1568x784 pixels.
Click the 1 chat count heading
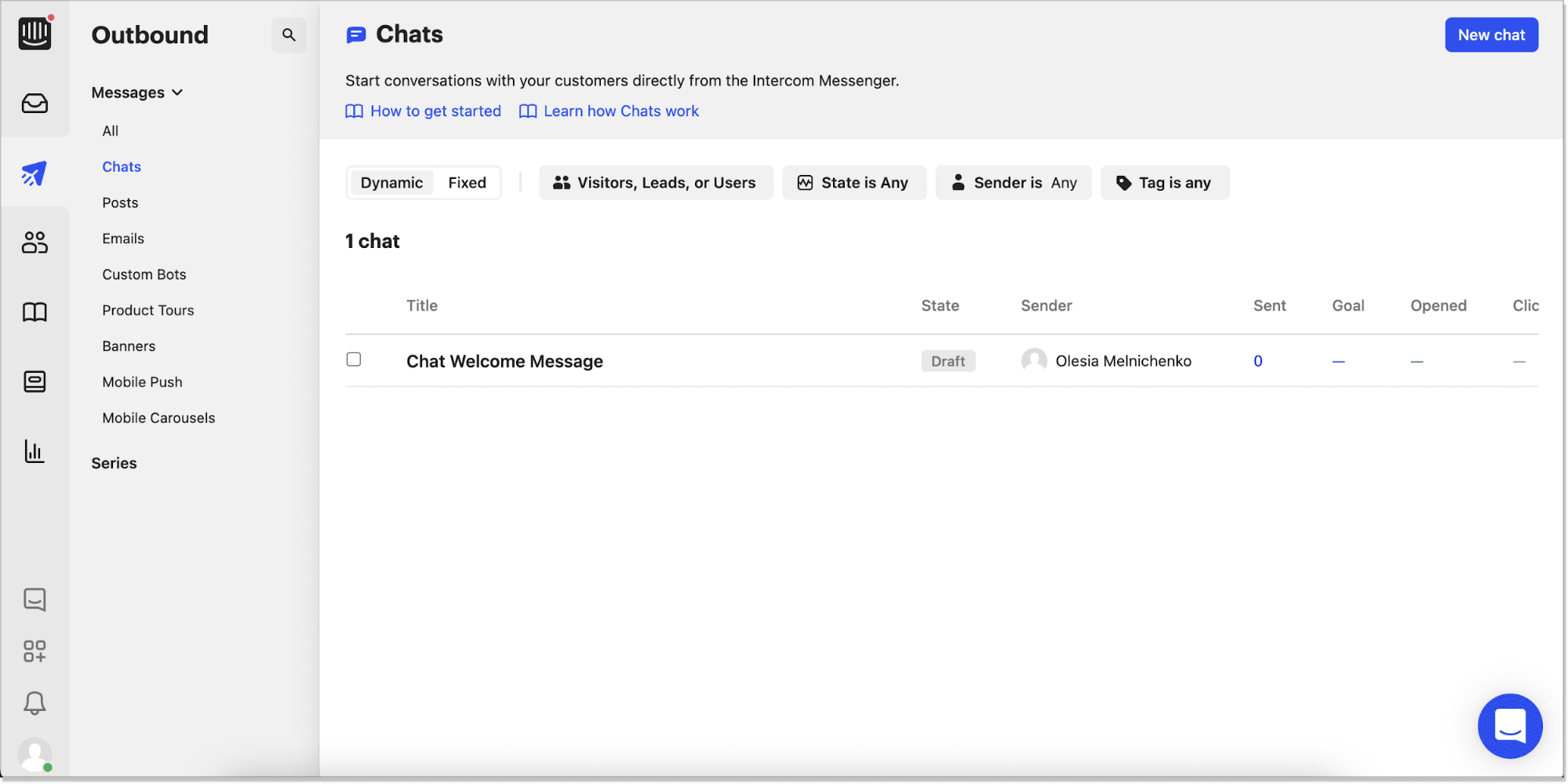[x=373, y=242]
